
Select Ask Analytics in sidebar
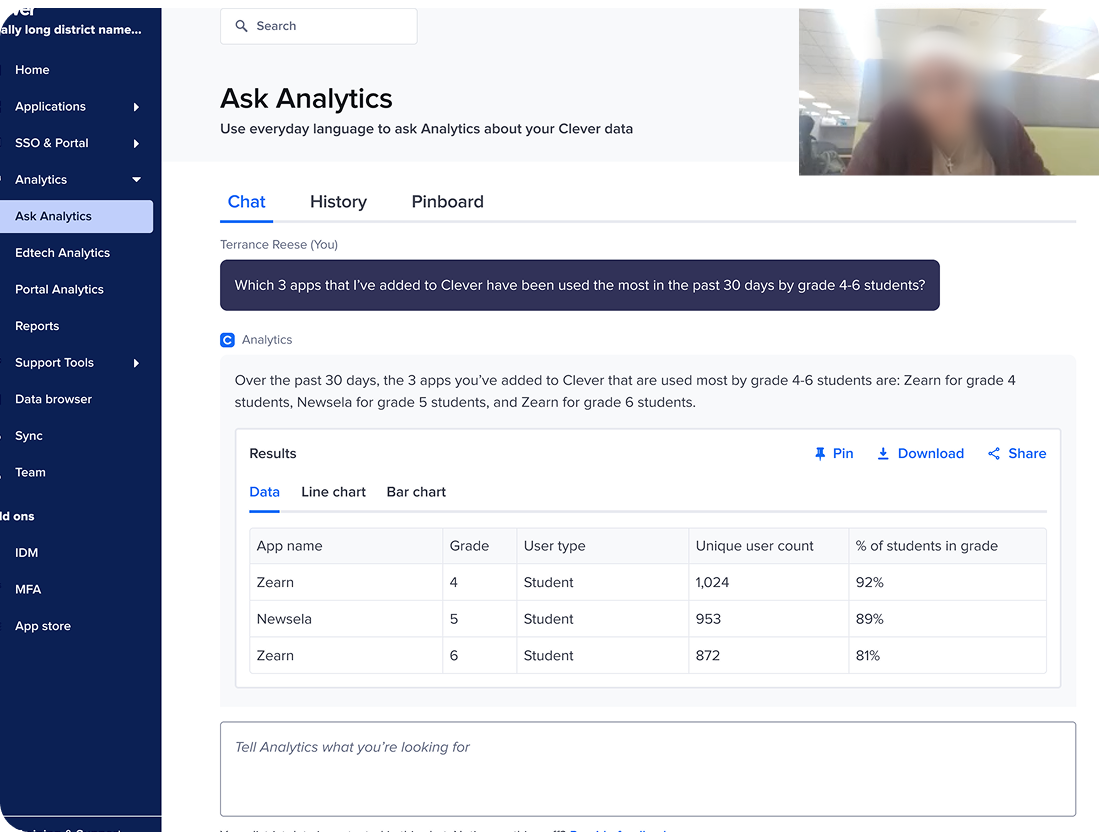[76, 217]
